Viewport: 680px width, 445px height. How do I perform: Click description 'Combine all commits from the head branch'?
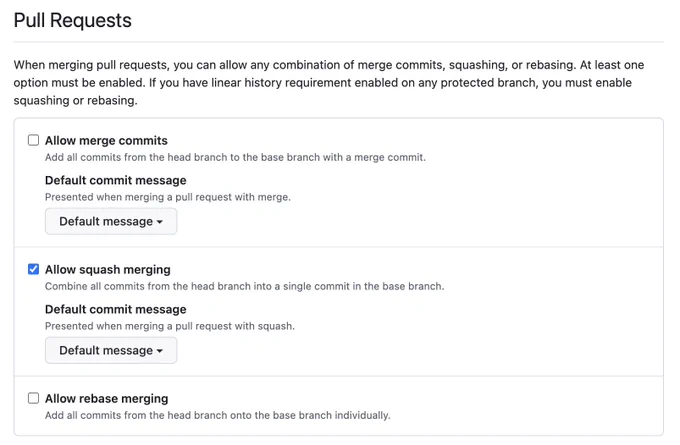tap(245, 286)
